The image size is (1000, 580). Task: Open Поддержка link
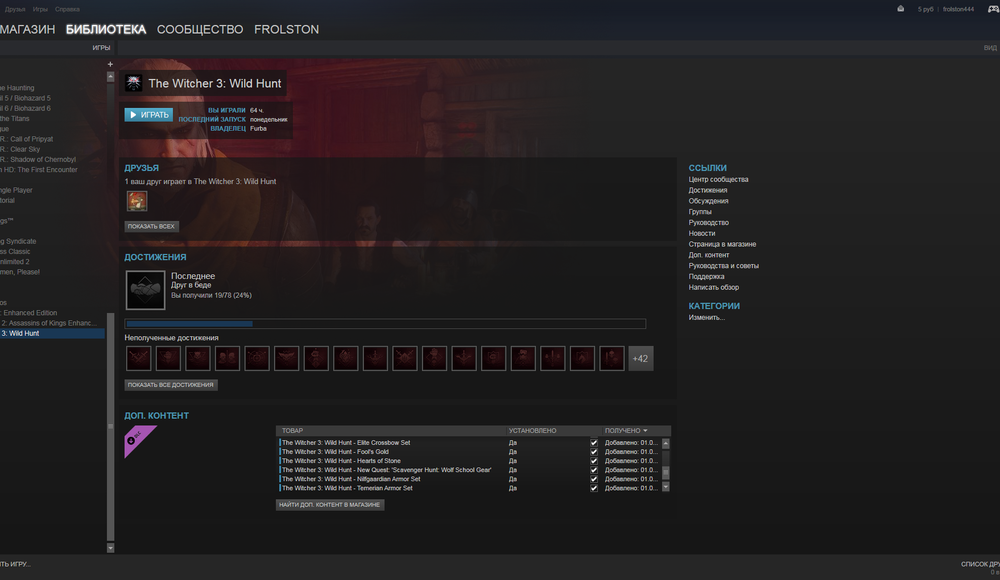[706, 277]
